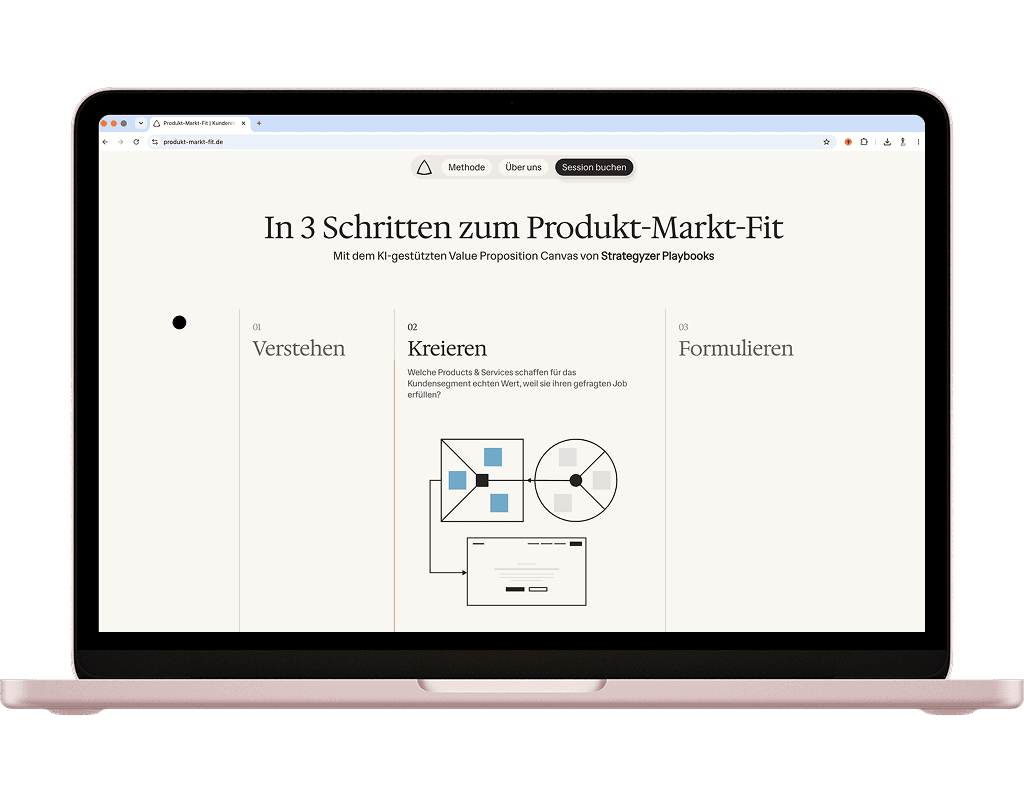
Task: Click the red close window button
Action: coord(104,123)
